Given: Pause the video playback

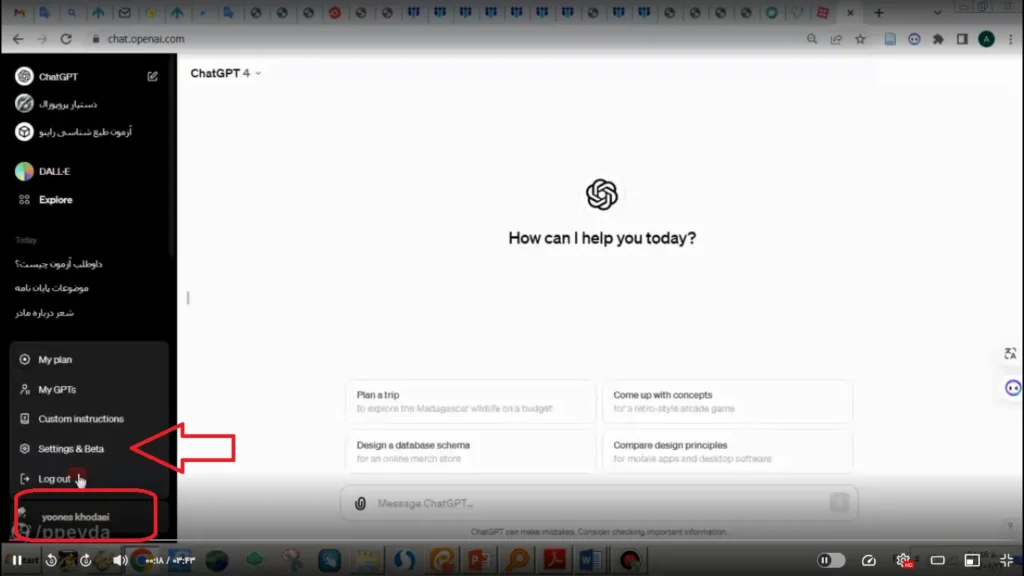Looking at the screenshot, I should point(17,560).
